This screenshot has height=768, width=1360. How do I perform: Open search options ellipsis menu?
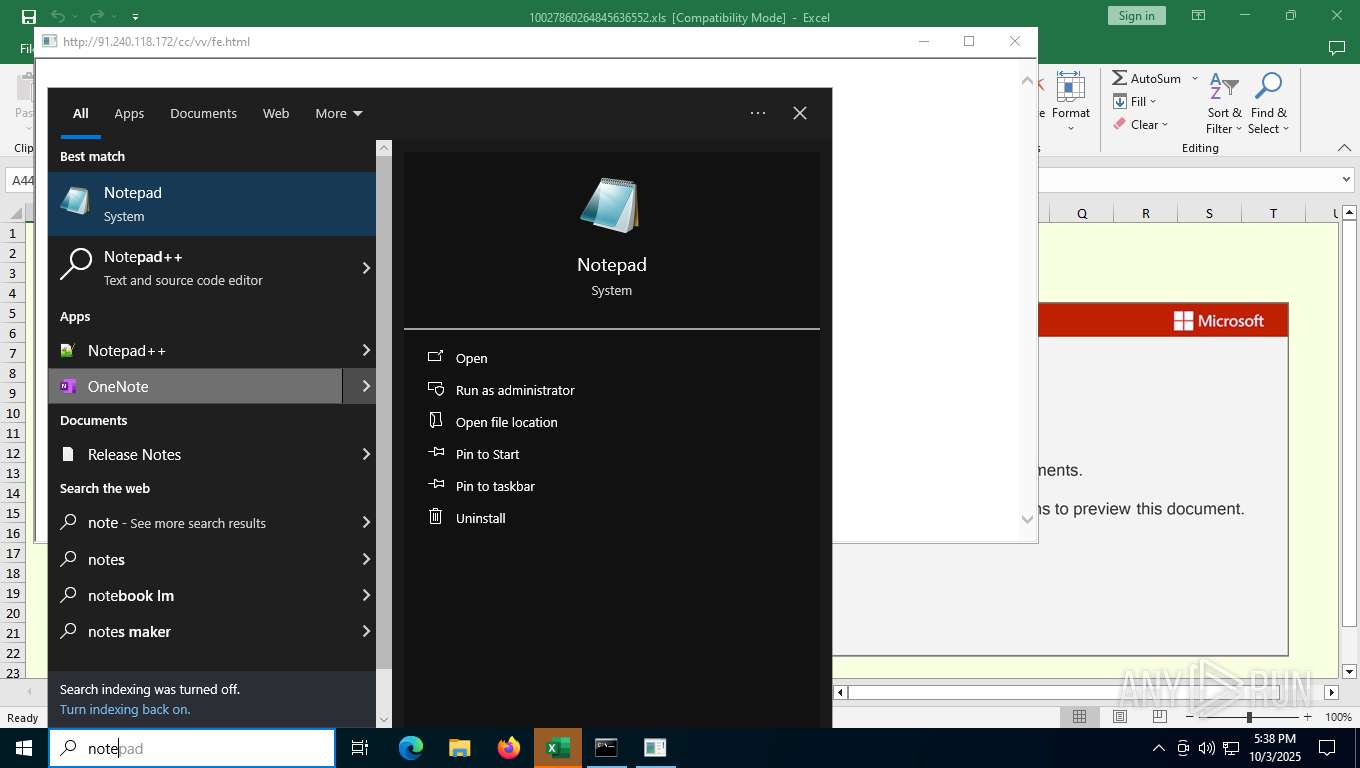pyautogui.click(x=758, y=113)
